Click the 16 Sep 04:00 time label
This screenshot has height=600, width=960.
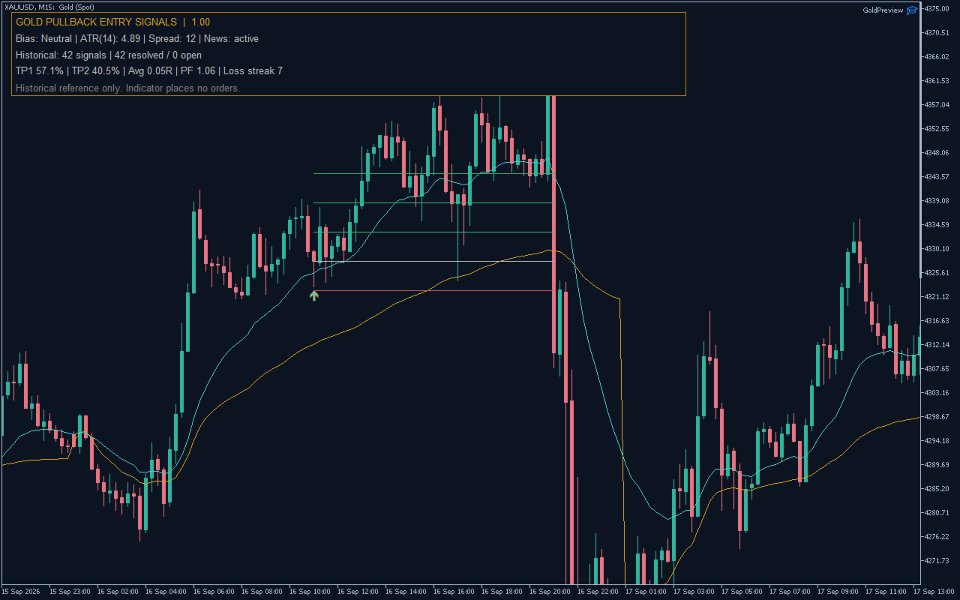(x=165, y=592)
